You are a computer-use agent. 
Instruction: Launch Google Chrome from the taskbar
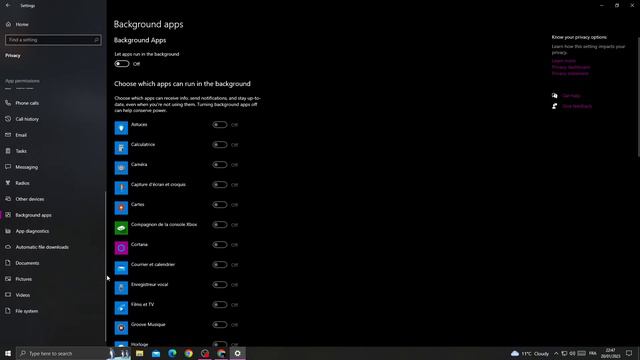(x=189, y=353)
